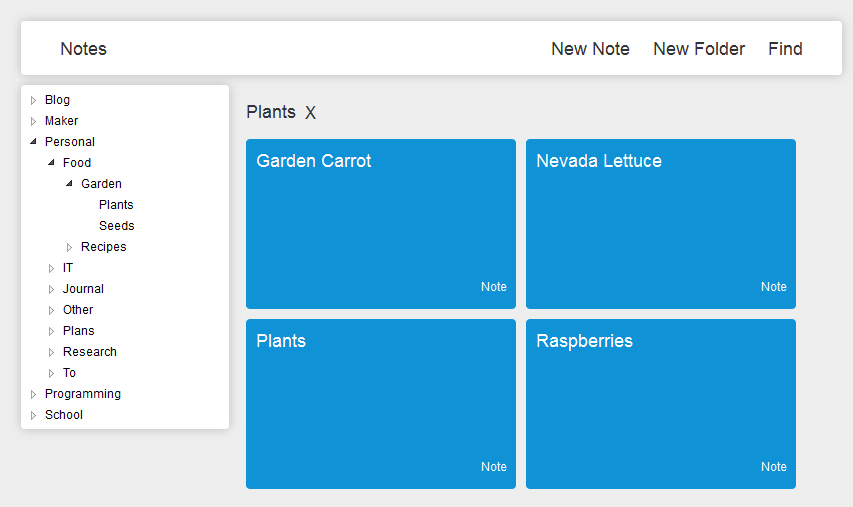853x507 pixels.
Task: Collapse the Food folder arrow
Action: pyautogui.click(x=51, y=163)
